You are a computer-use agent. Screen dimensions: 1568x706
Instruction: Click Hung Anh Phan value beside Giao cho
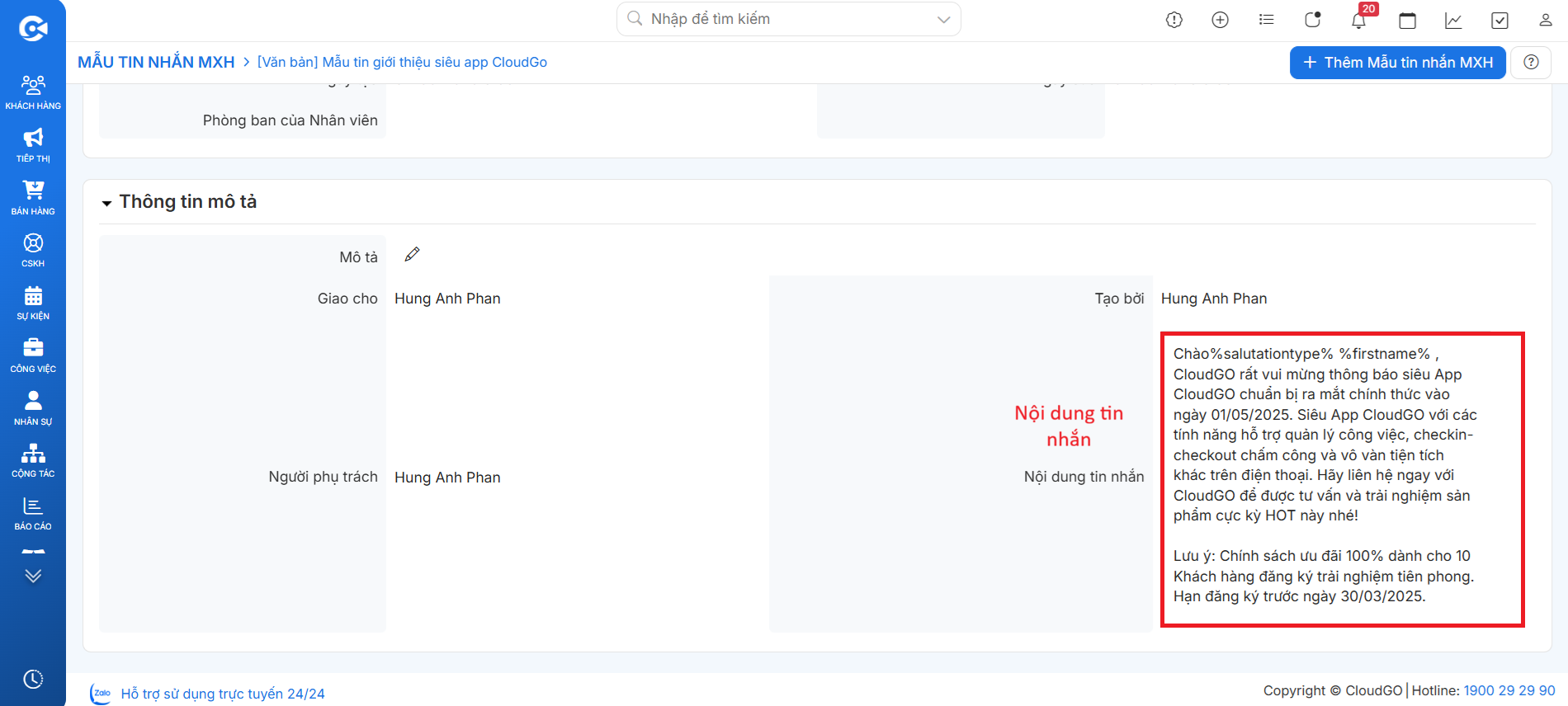pyautogui.click(x=447, y=299)
